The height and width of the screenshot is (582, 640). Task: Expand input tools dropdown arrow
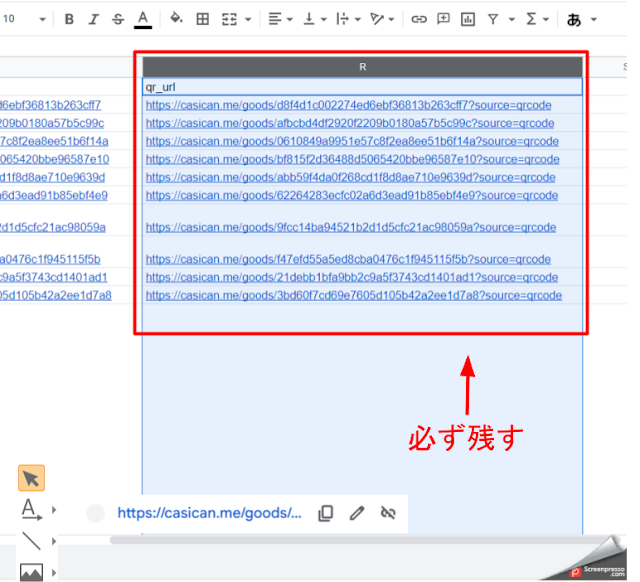(x=594, y=19)
